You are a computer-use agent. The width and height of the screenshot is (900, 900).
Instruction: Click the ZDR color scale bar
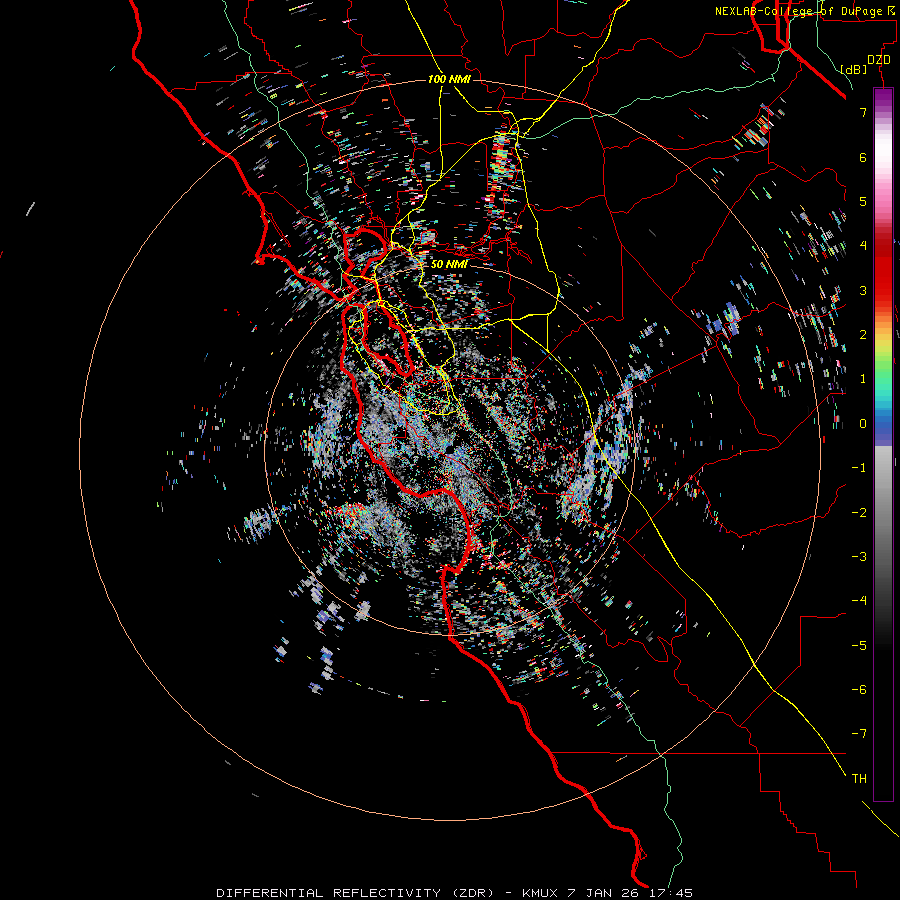click(883, 445)
